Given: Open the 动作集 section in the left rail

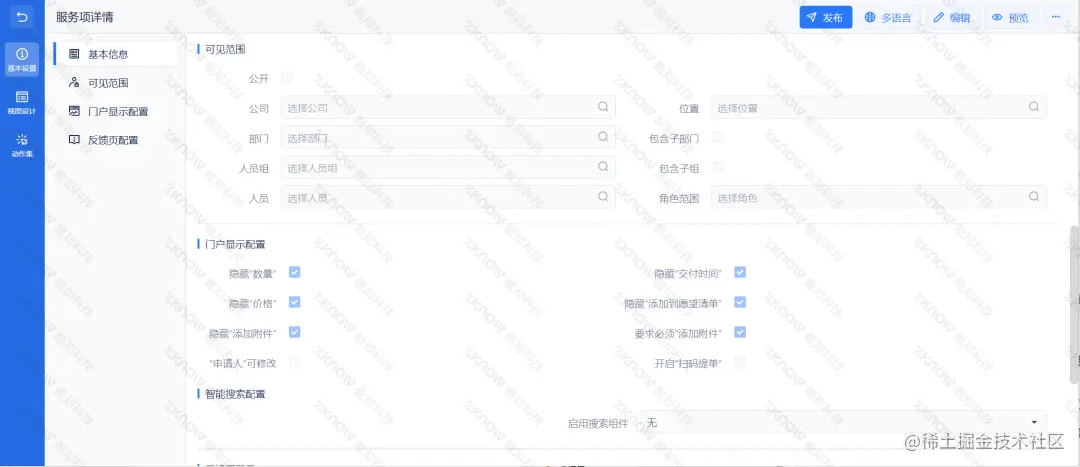Looking at the screenshot, I should coord(22,145).
